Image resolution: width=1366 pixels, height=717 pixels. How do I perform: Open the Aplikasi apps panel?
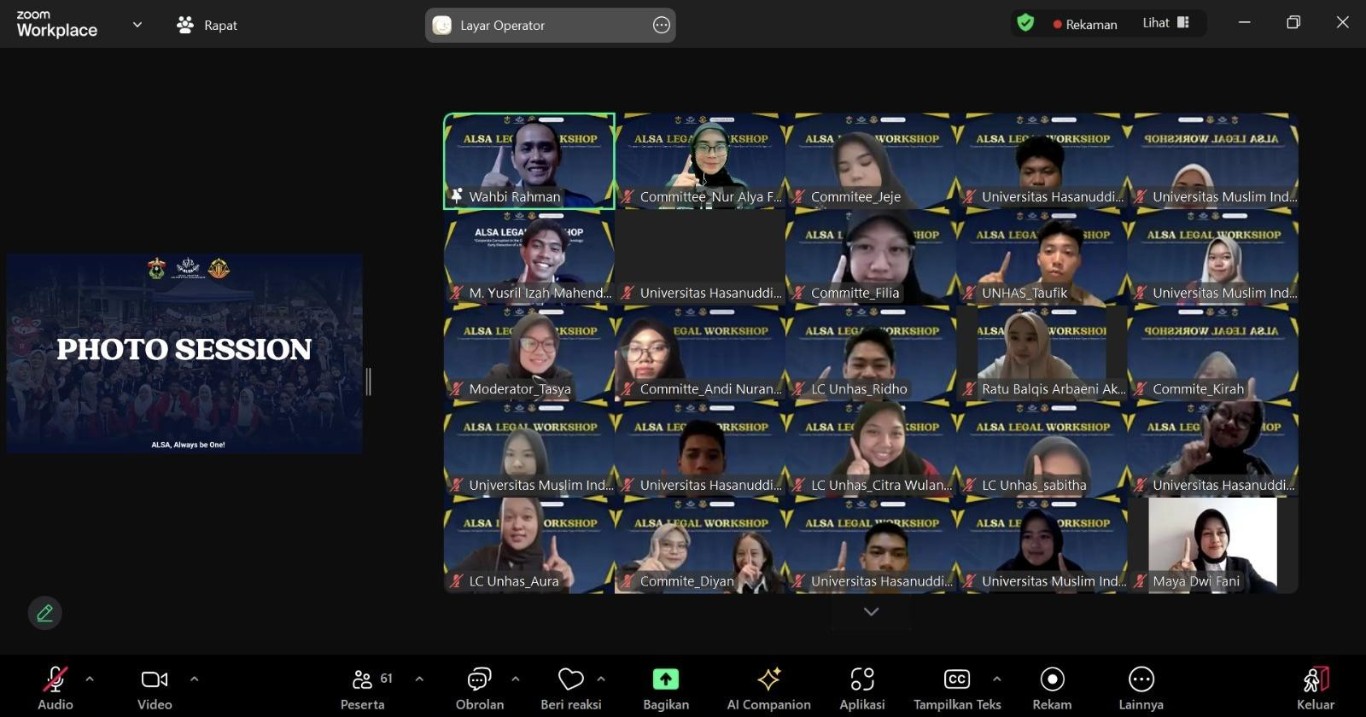[x=862, y=688]
